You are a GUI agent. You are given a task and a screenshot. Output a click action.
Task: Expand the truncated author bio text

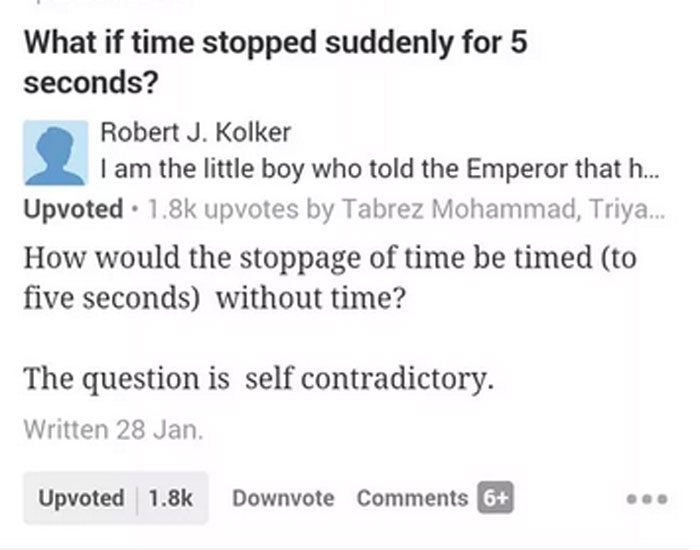[379, 169]
